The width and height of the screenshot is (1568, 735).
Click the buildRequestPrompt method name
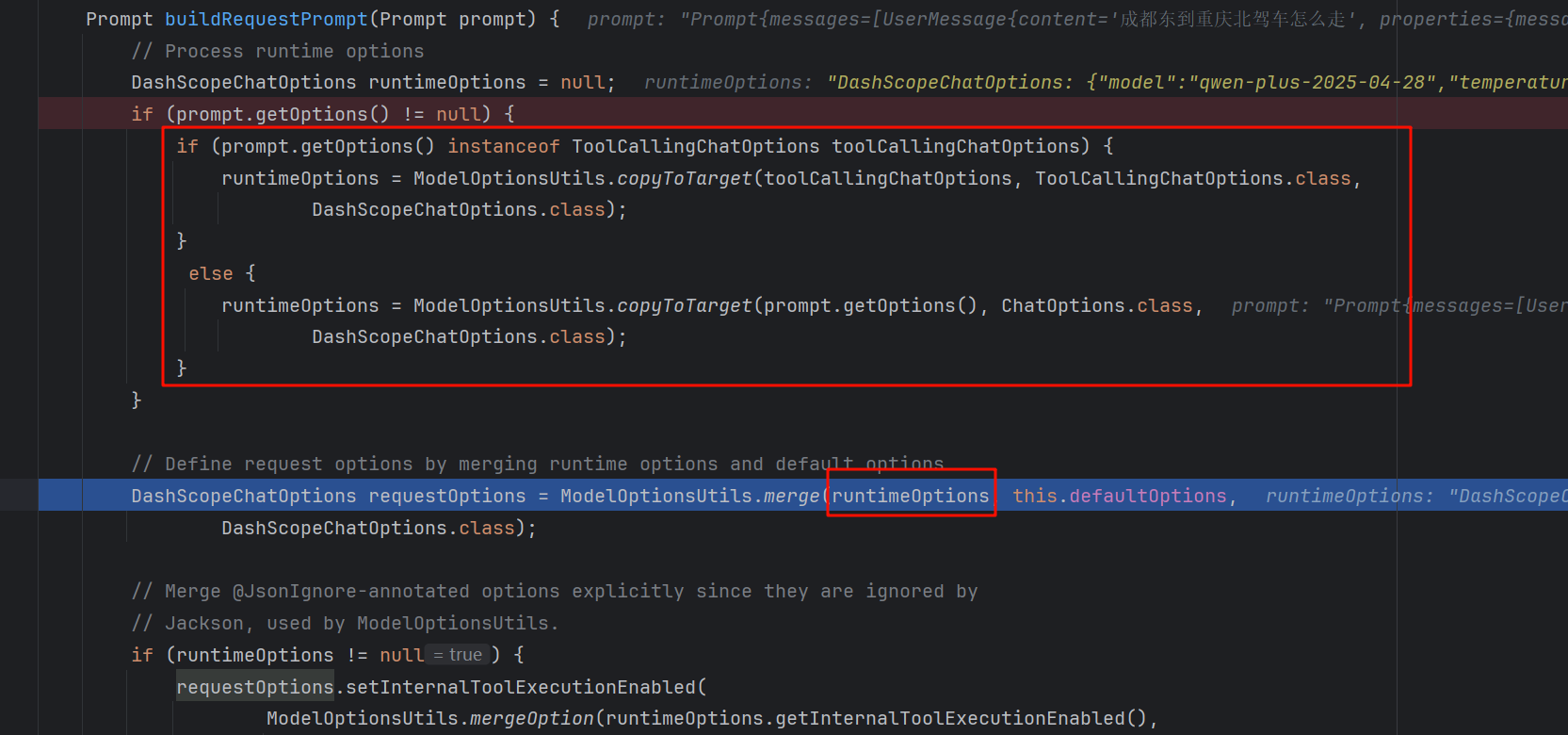pyautogui.click(x=267, y=19)
